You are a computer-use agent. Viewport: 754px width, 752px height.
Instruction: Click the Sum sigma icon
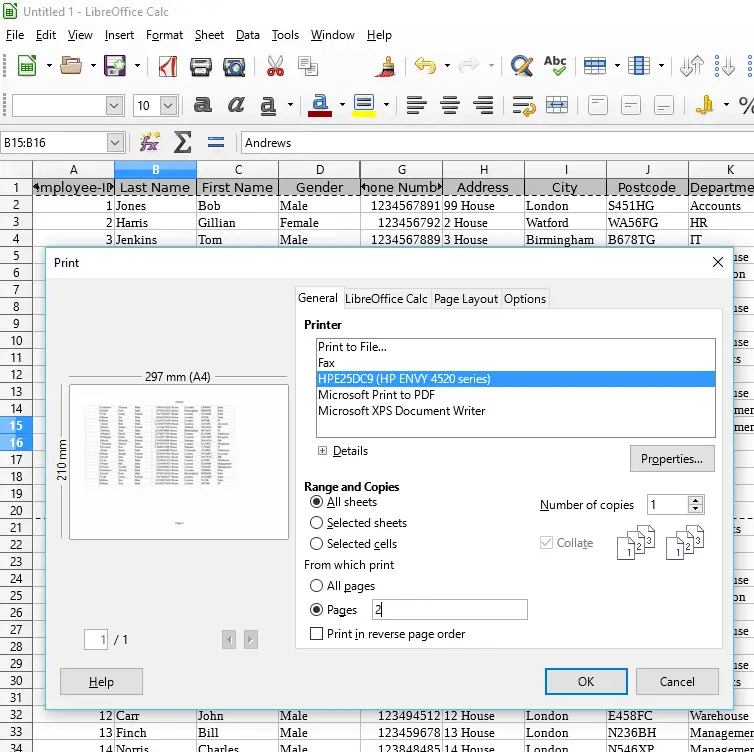[183, 142]
